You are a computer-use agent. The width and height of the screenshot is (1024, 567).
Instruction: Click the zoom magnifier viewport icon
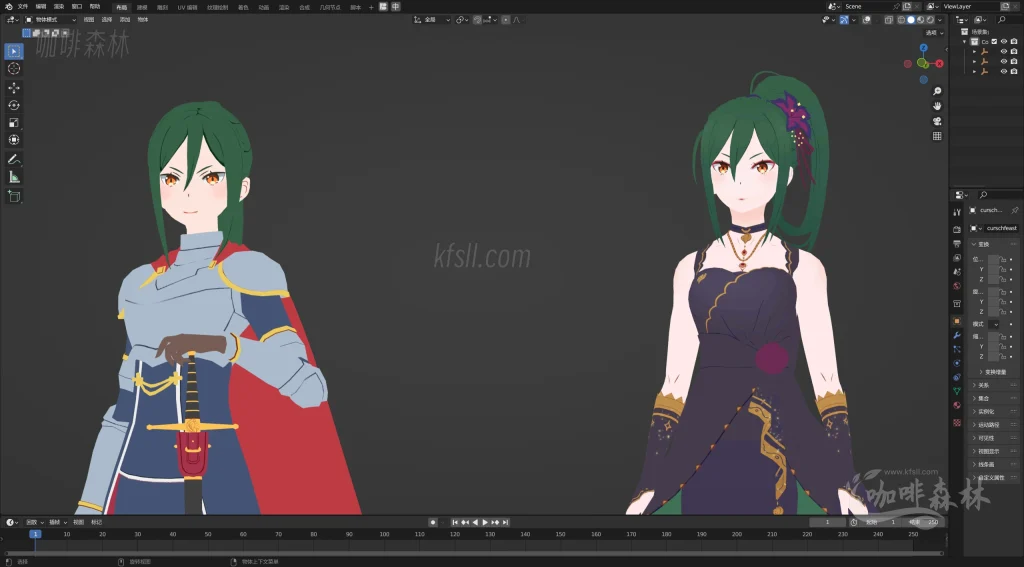pyautogui.click(x=937, y=91)
